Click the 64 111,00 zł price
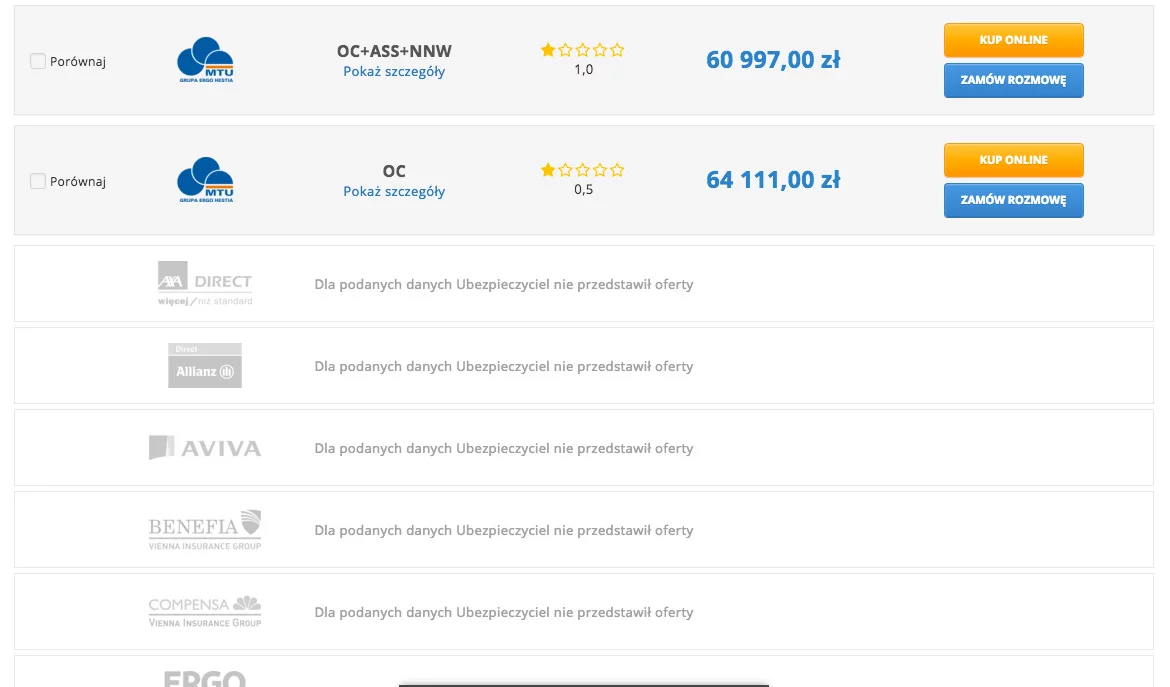Screen dimensions: 1170x687 point(773,180)
